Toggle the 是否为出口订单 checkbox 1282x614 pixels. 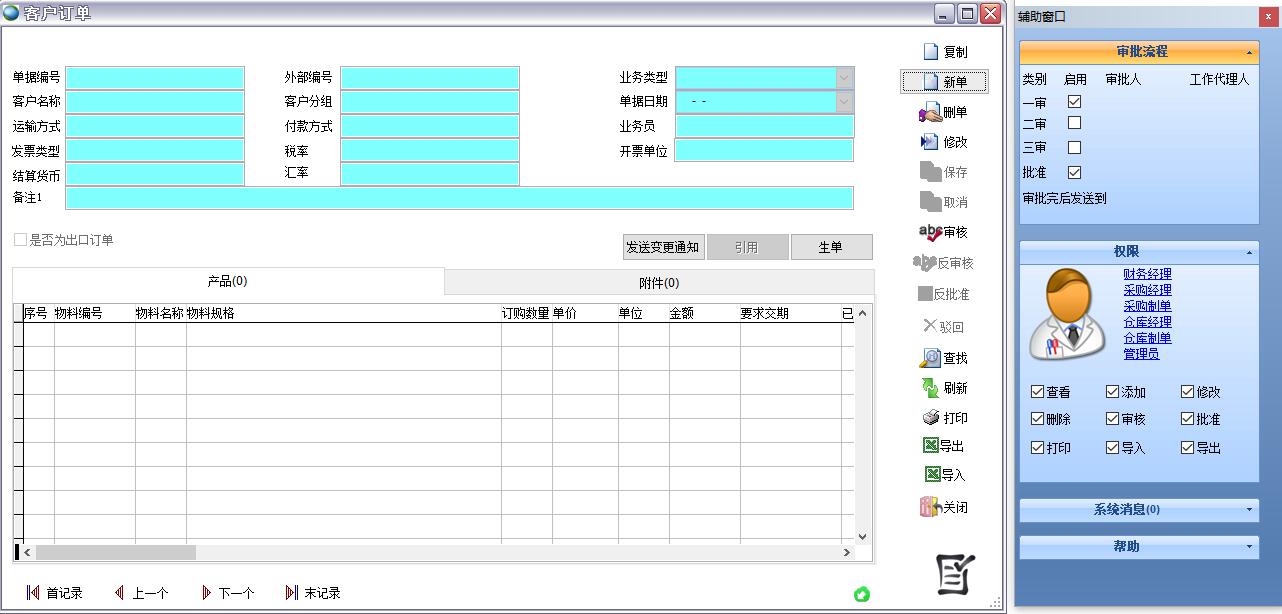coord(20,240)
